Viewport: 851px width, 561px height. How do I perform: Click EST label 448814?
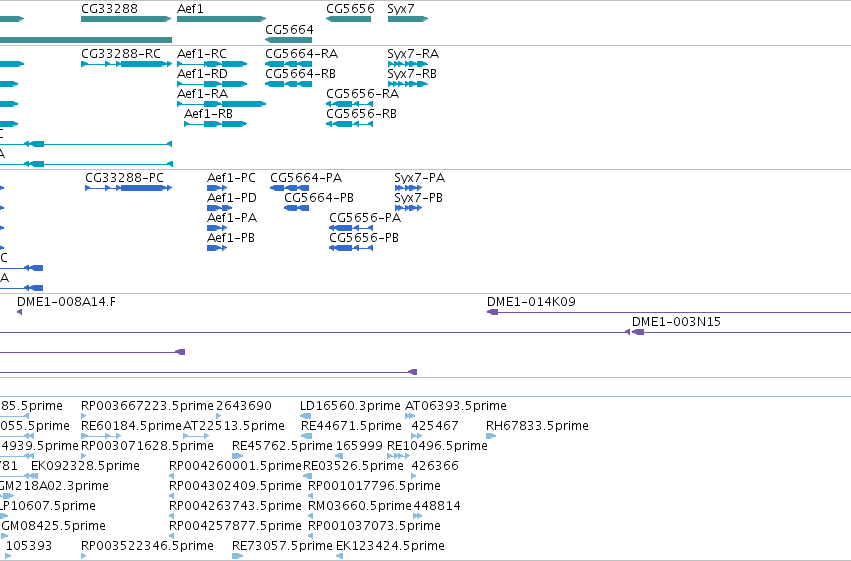tap(437, 506)
